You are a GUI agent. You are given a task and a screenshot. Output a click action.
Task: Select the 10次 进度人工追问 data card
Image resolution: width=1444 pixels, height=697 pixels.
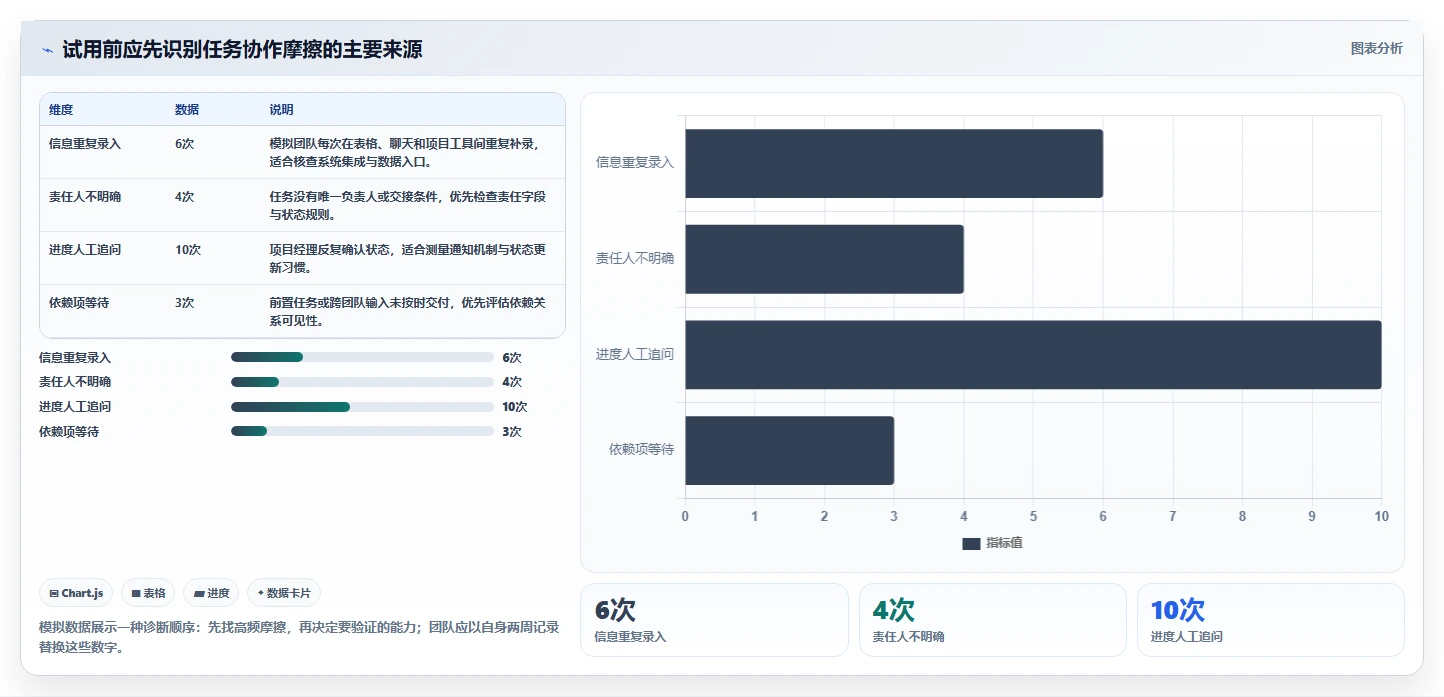click(1271, 620)
